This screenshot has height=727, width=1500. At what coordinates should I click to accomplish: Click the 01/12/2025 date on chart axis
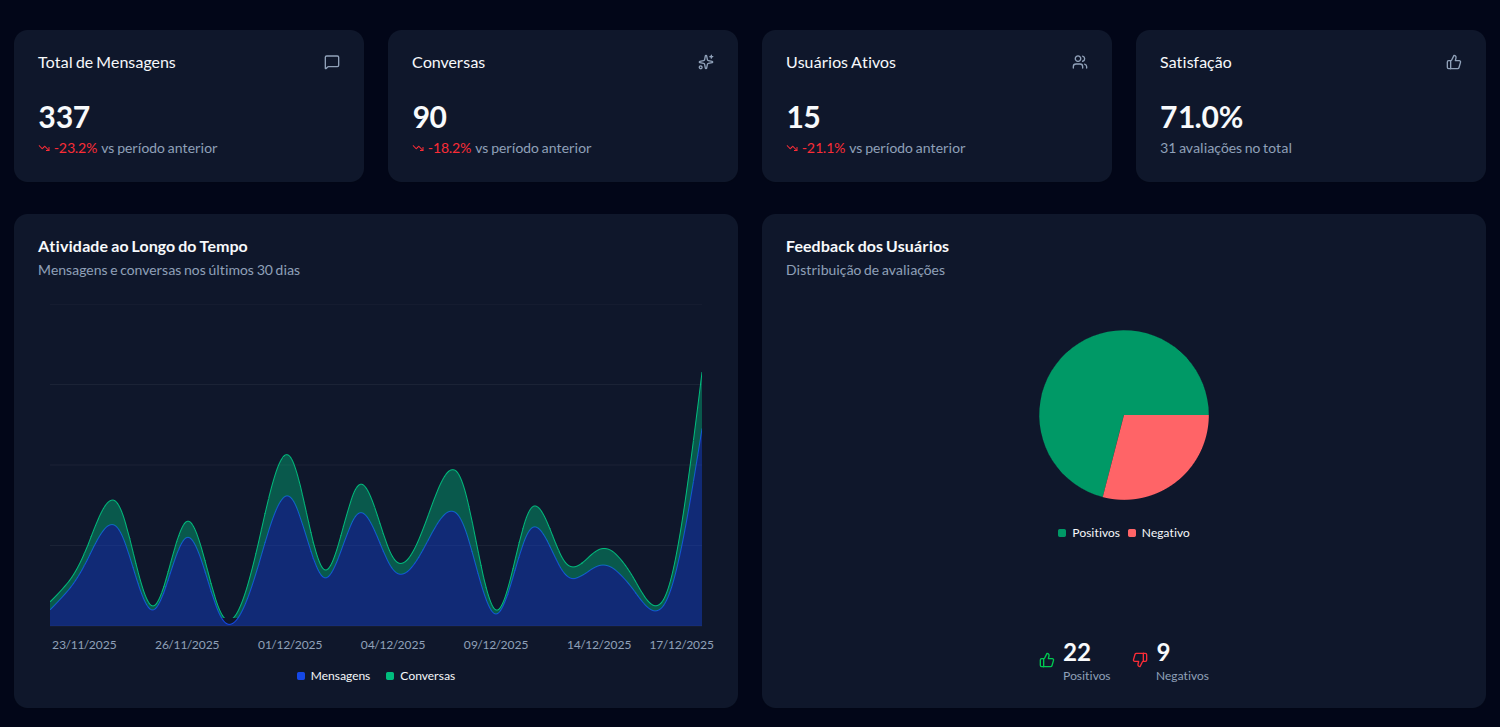(290, 645)
